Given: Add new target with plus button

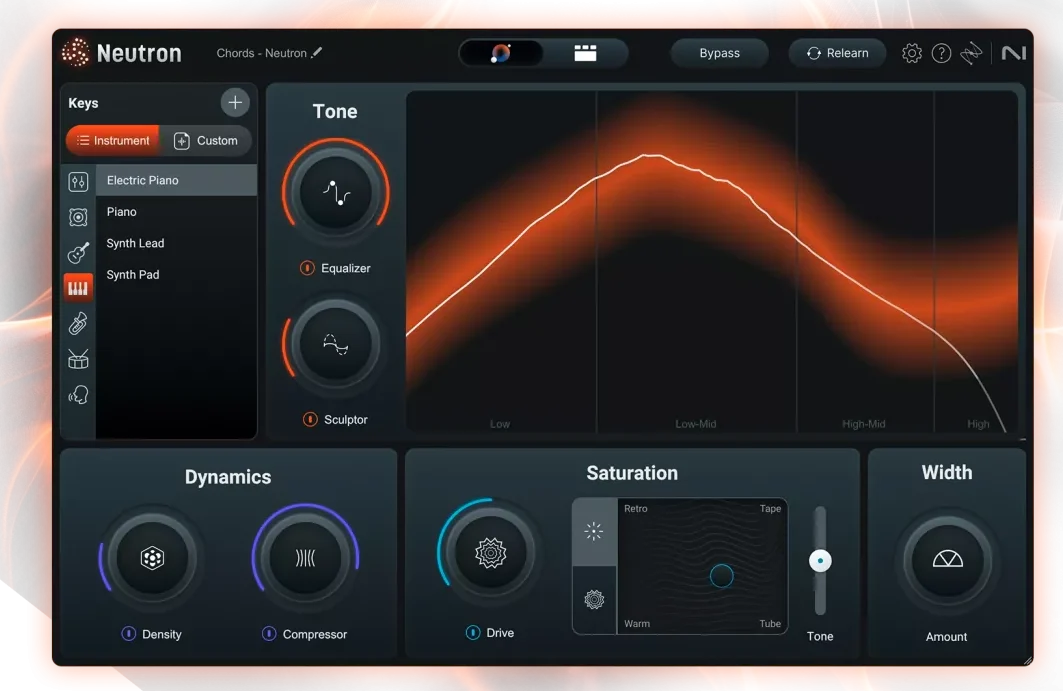Looking at the screenshot, I should (x=235, y=102).
